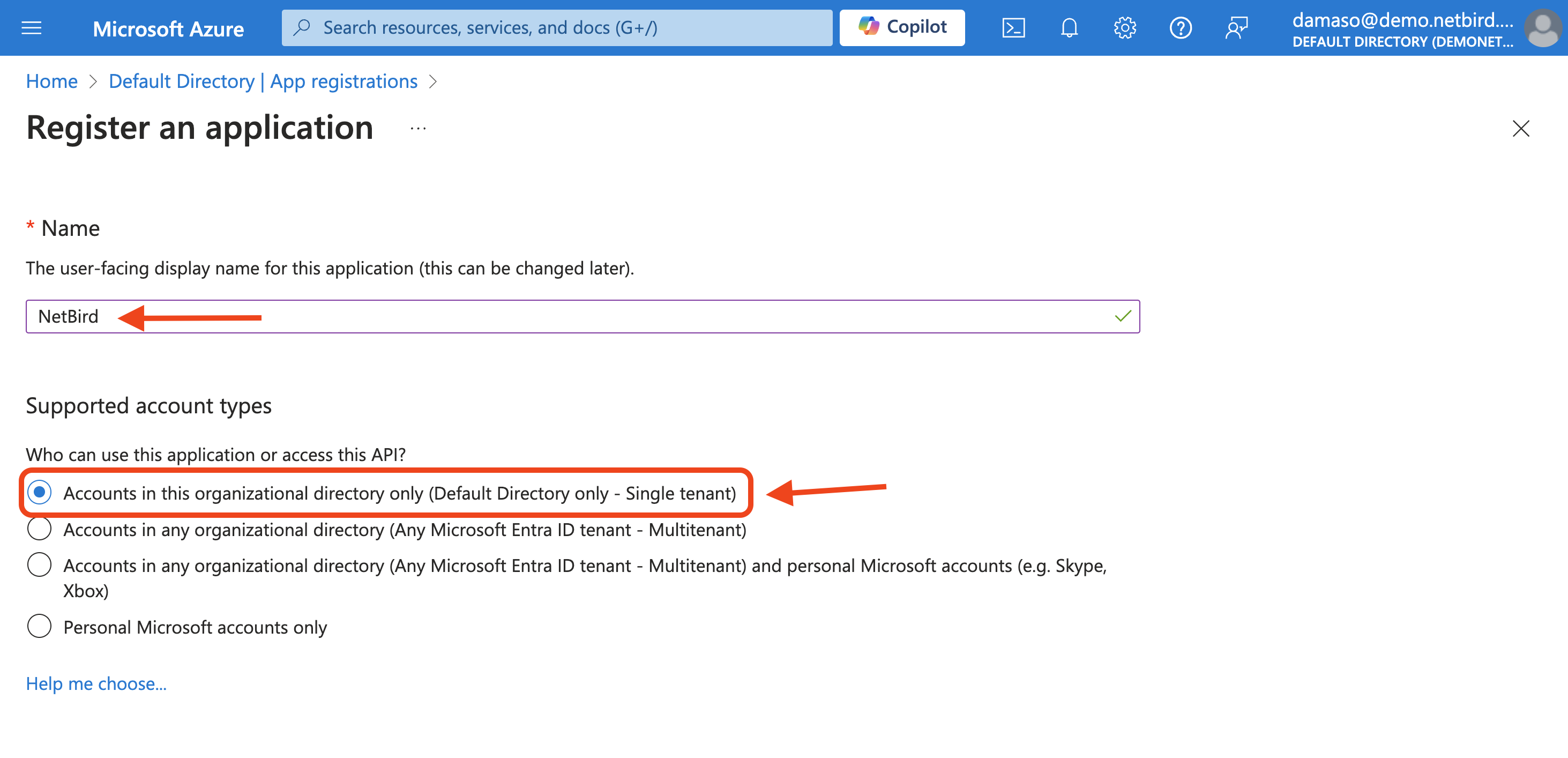The image size is (1568, 758).
Task: Choose the Multitenant account type option
Action: click(39, 529)
